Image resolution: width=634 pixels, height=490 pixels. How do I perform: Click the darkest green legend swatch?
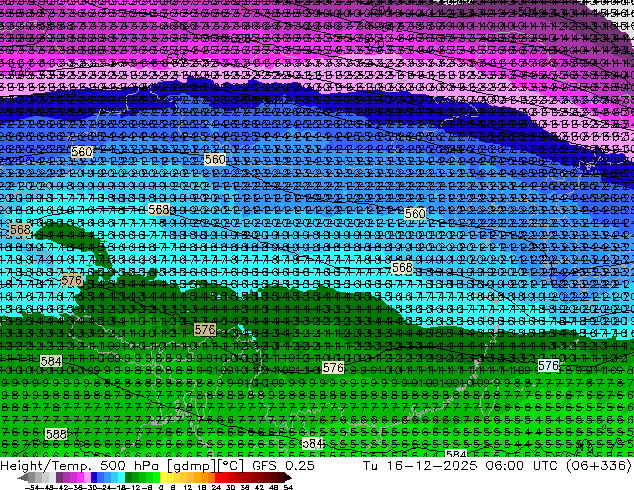pyautogui.click(x=129, y=477)
